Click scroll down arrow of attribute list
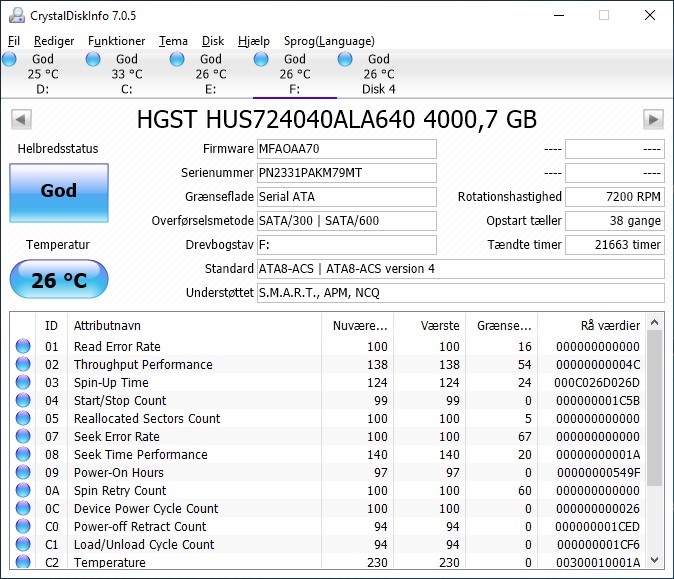 click(x=655, y=560)
